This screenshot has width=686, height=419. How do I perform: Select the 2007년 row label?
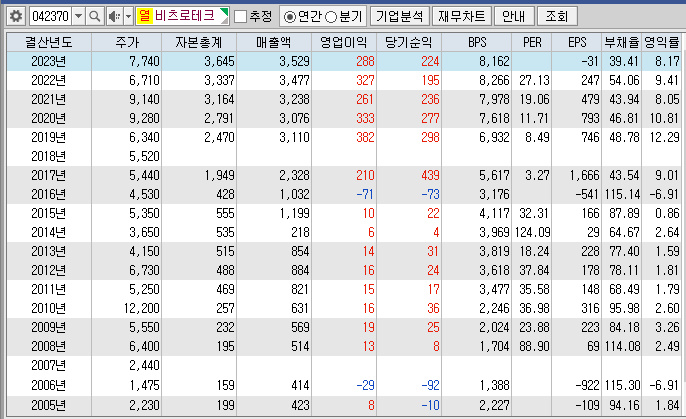click(x=49, y=365)
